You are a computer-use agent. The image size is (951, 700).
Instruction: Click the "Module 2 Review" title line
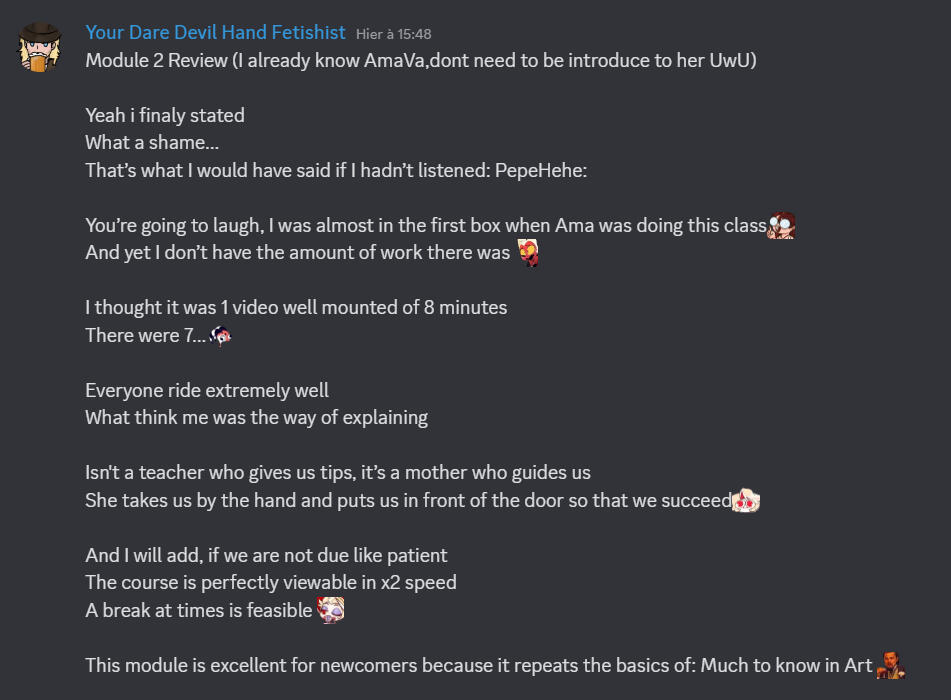coord(420,61)
